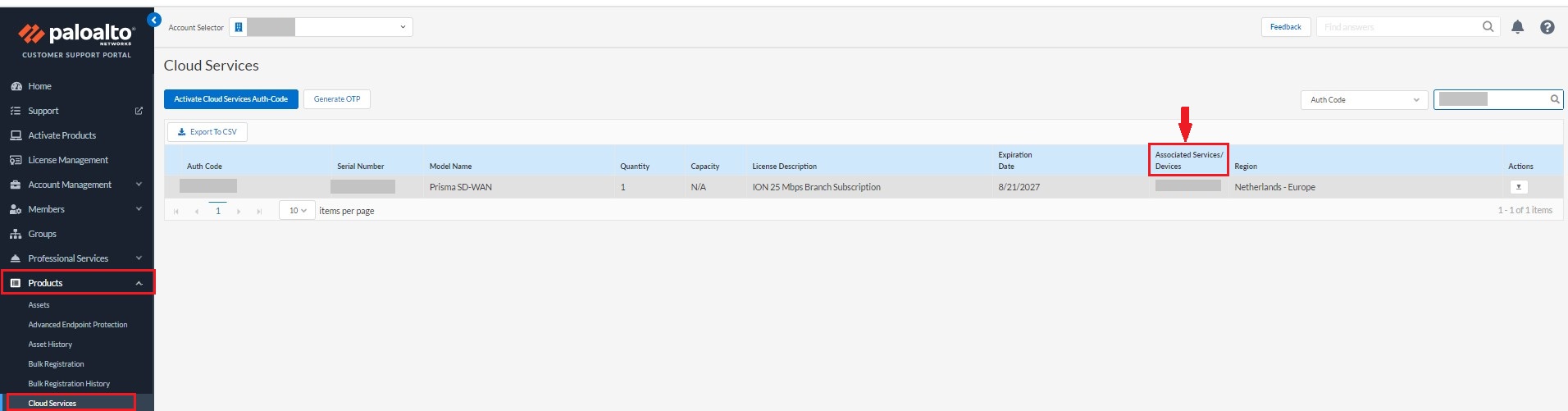This screenshot has width=1568, height=411.
Task: Open Bulk Registration
Action: tap(56, 364)
